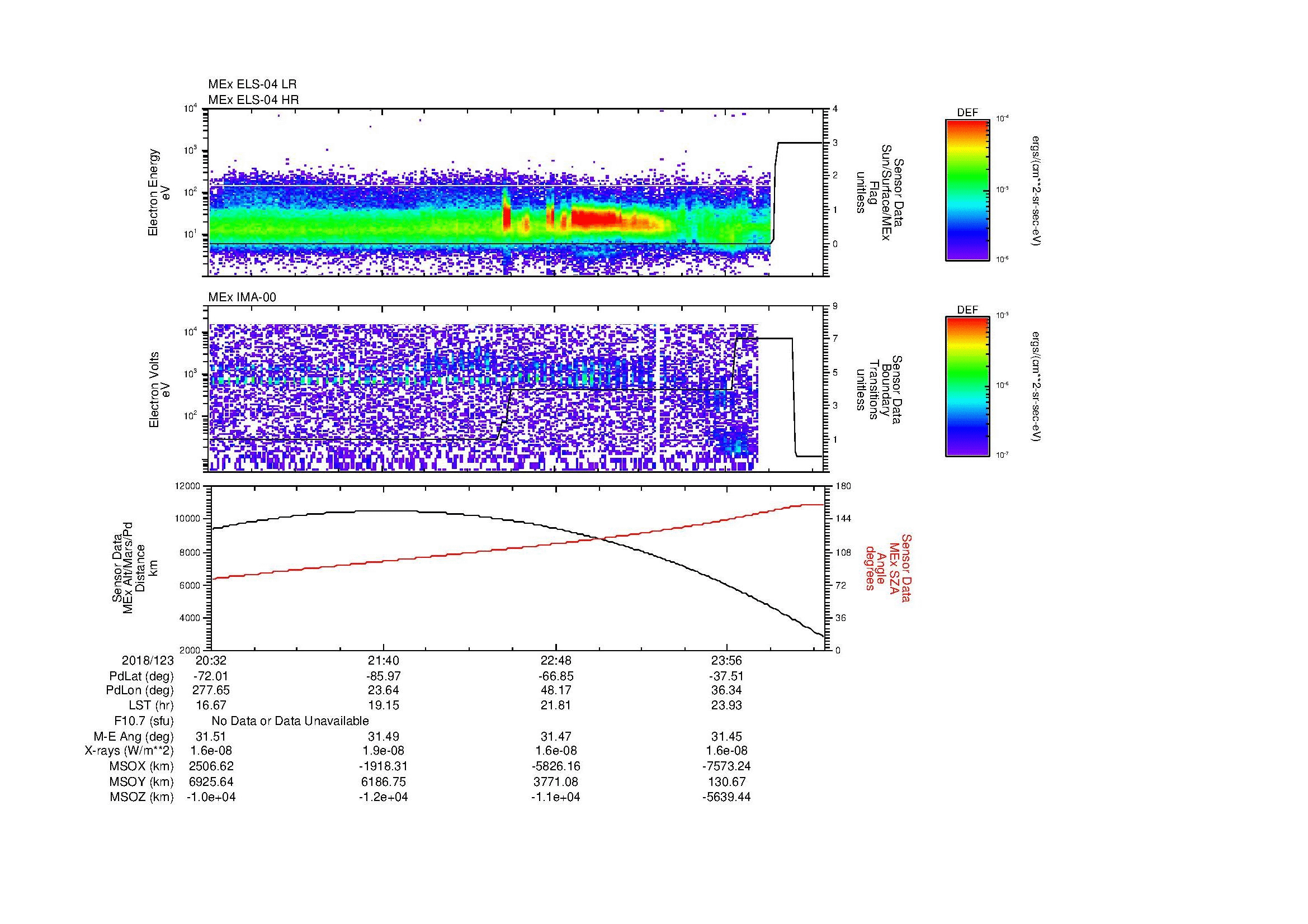Screen dimensions: 1308x924
Task: Click the PdLon (deg) row label
Action: click(140, 690)
